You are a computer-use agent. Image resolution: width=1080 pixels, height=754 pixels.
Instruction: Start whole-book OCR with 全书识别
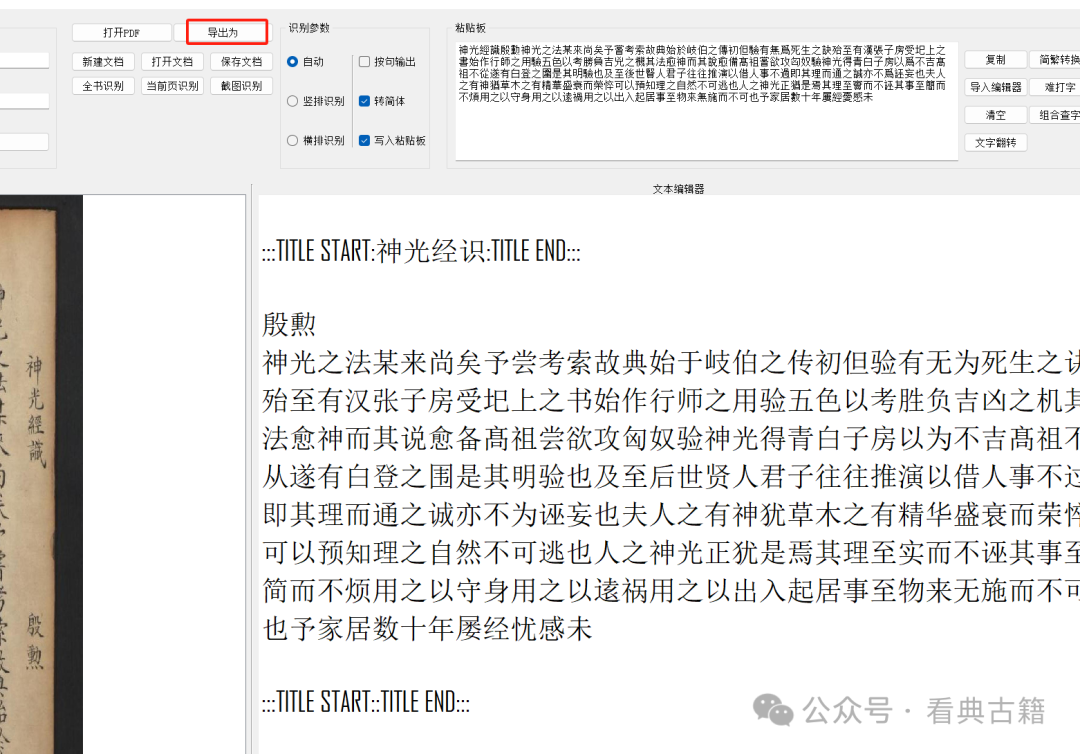pyautogui.click(x=103, y=84)
